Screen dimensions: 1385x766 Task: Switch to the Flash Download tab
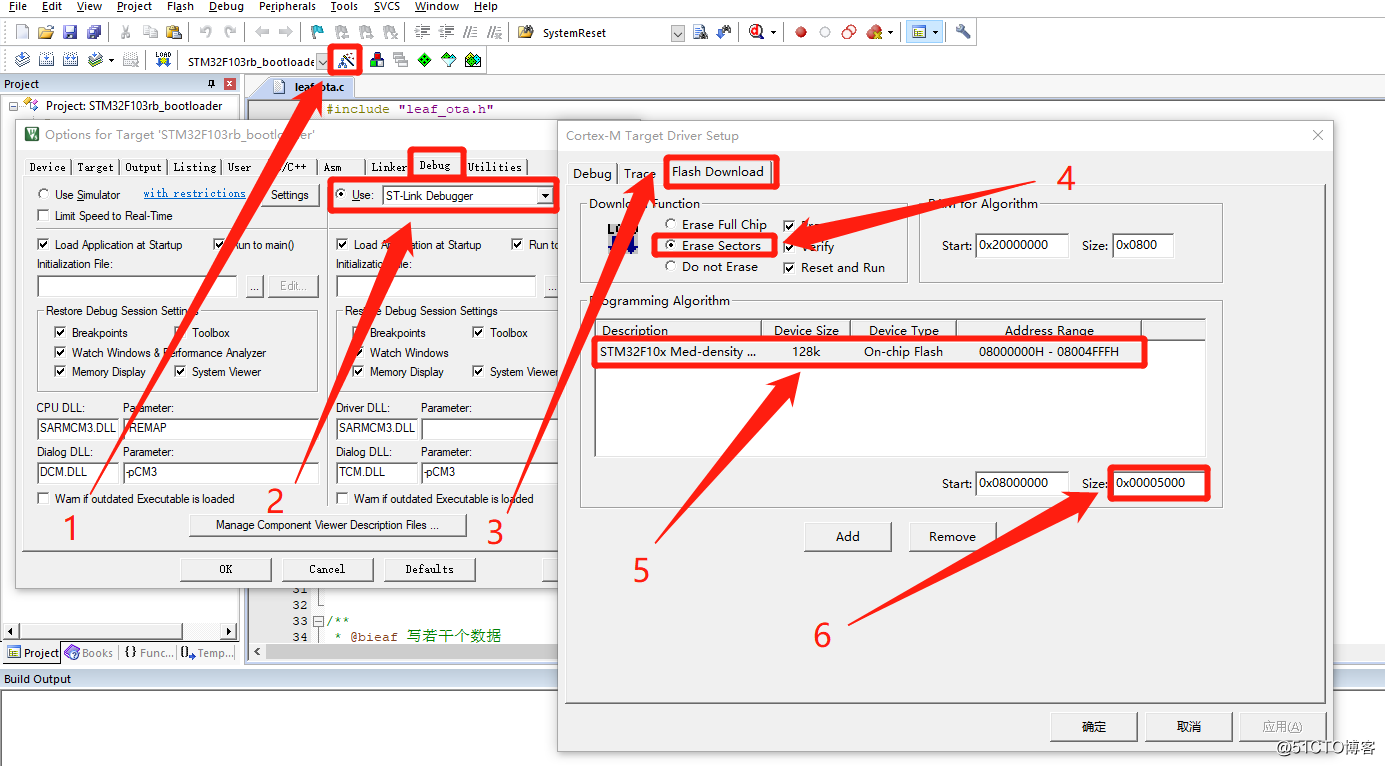717,172
